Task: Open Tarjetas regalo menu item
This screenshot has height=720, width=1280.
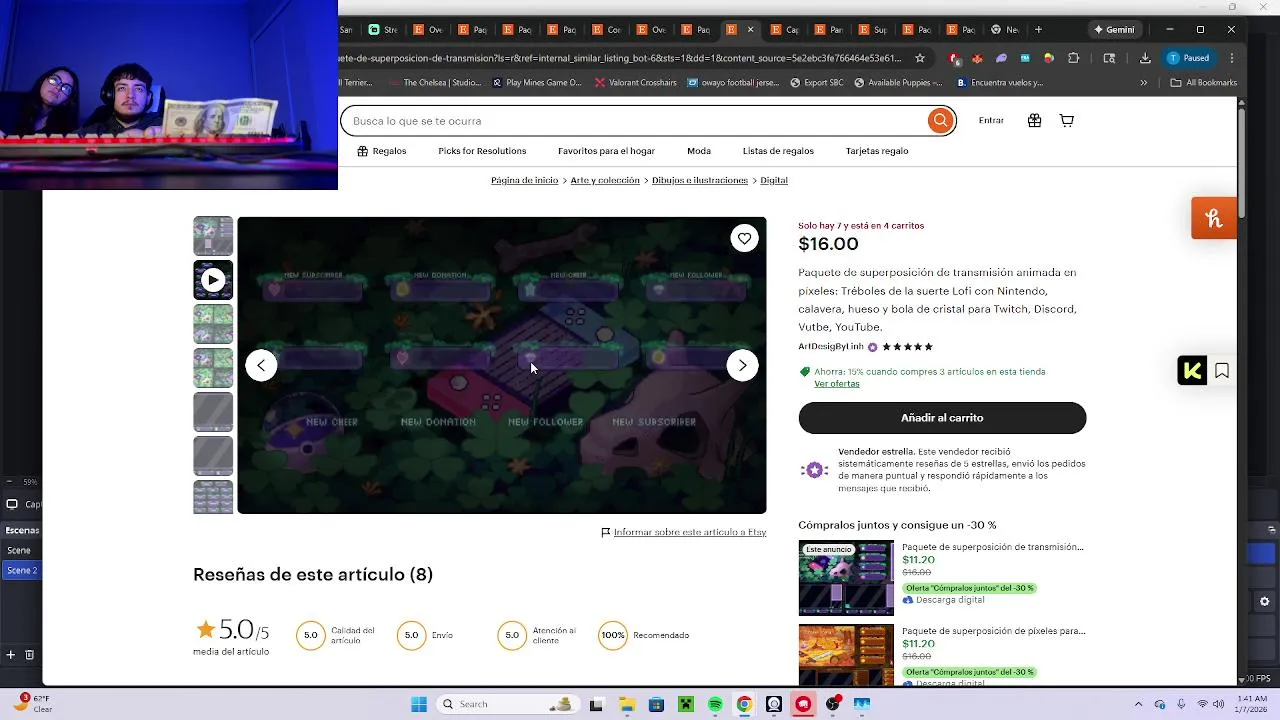Action: pos(877,151)
